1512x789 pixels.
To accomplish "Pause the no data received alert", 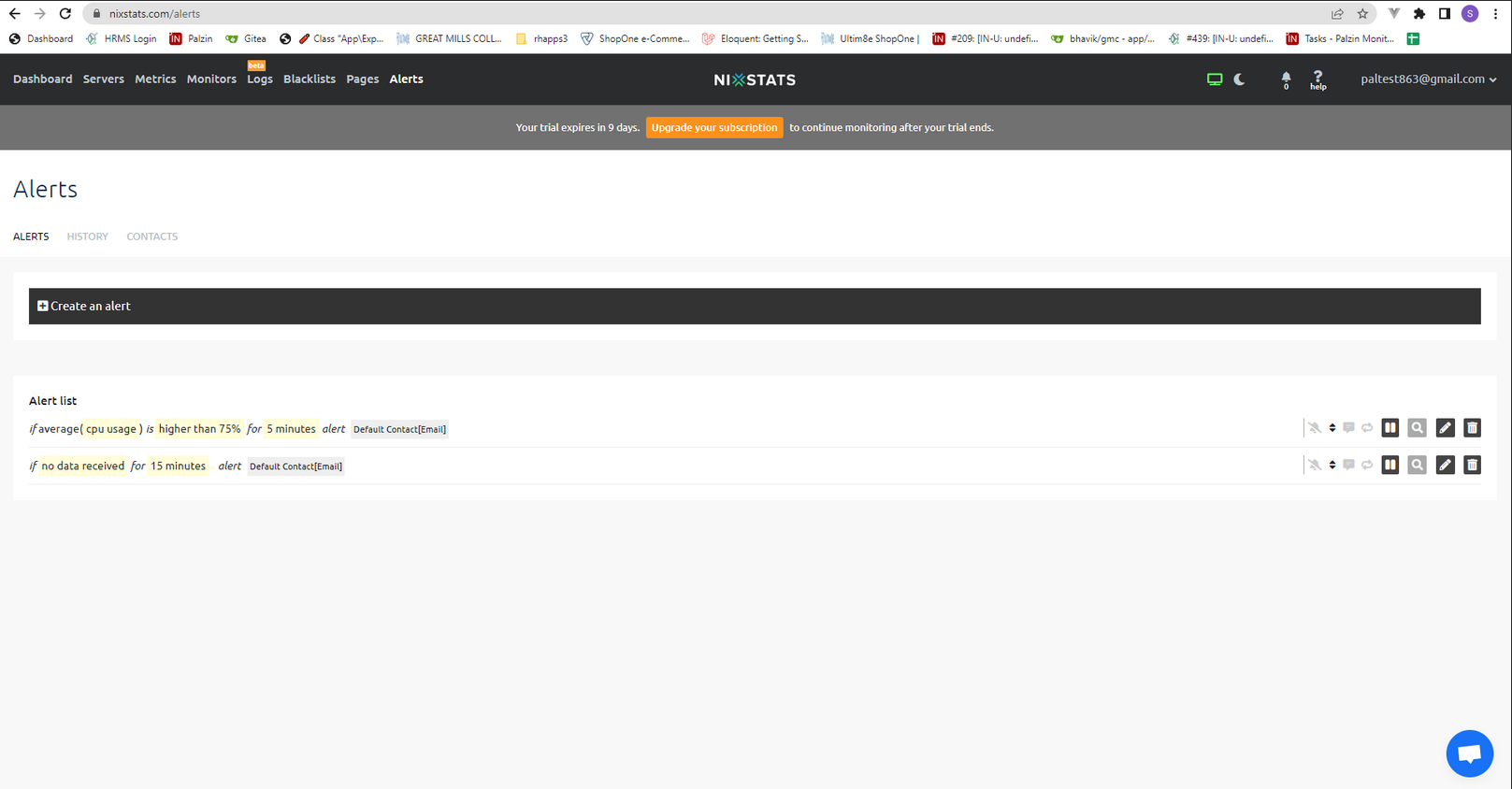I will coord(1390,465).
